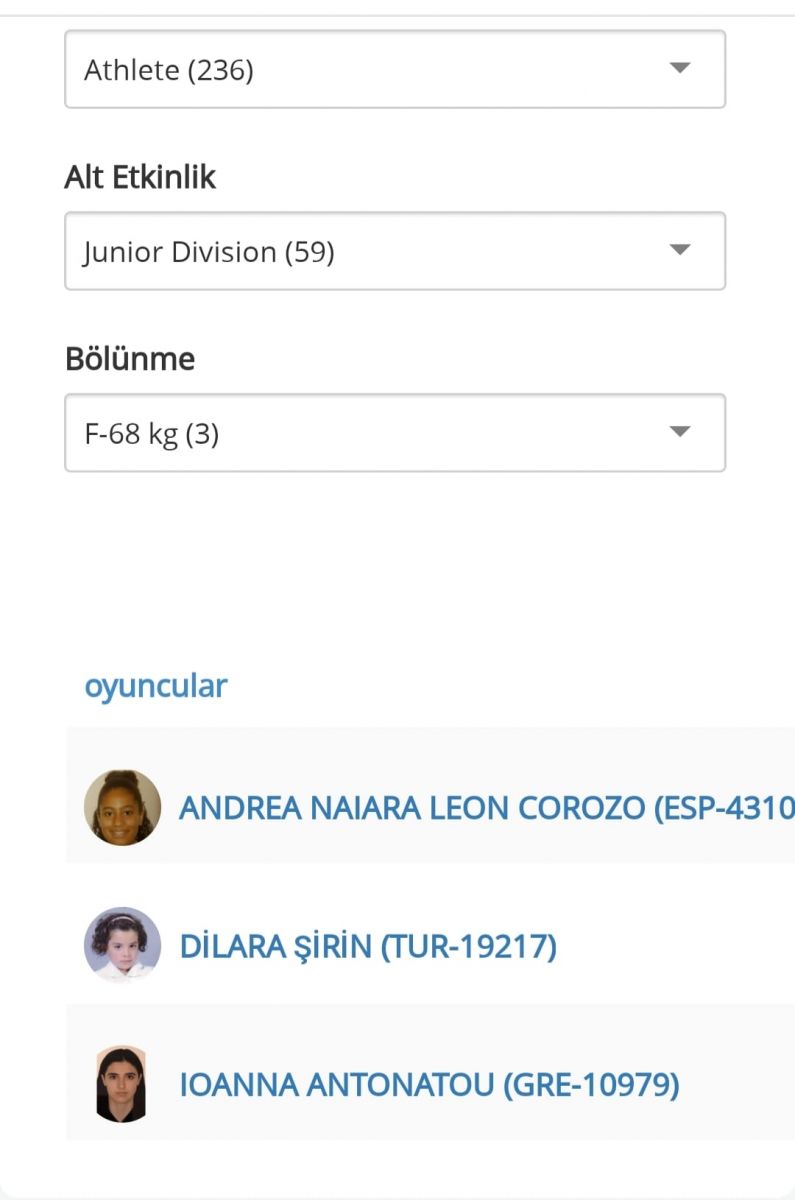The height and width of the screenshot is (1200, 795).
Task: Open Andrea Naiara Leon Corozo's profile photo
Action: pyautogui.click(x=122, y=807)
